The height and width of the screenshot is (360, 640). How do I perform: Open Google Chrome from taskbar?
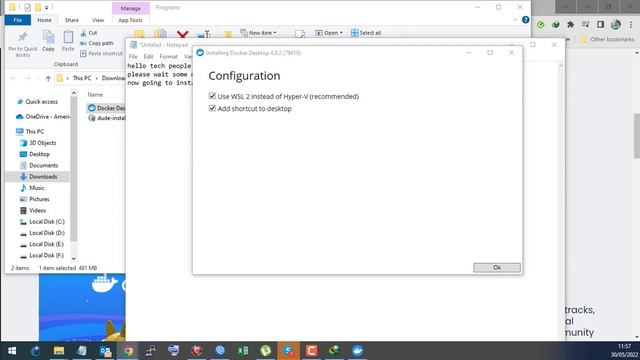[128, 351]
